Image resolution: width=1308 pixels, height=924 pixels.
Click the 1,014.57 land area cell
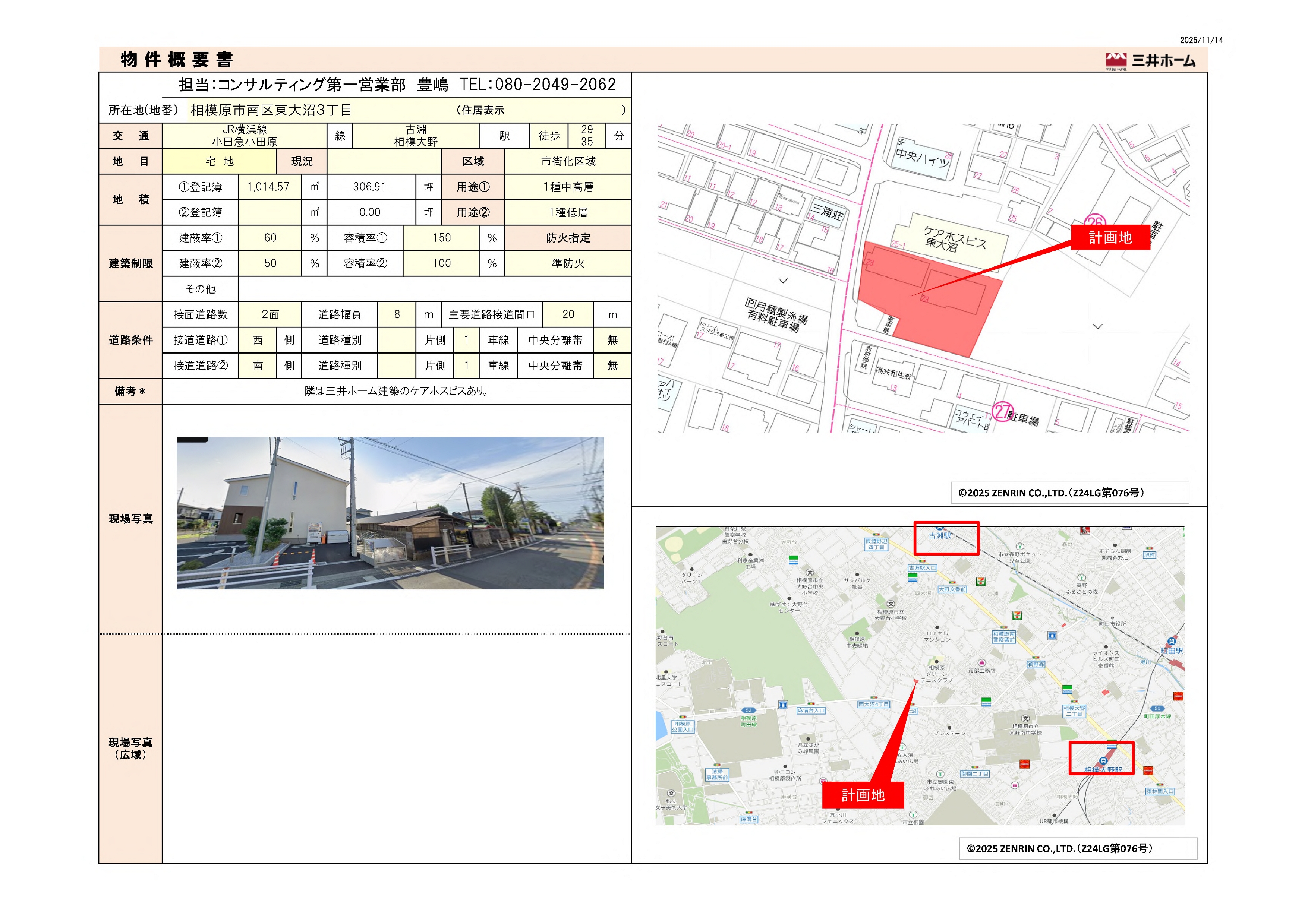coord(268,187)
